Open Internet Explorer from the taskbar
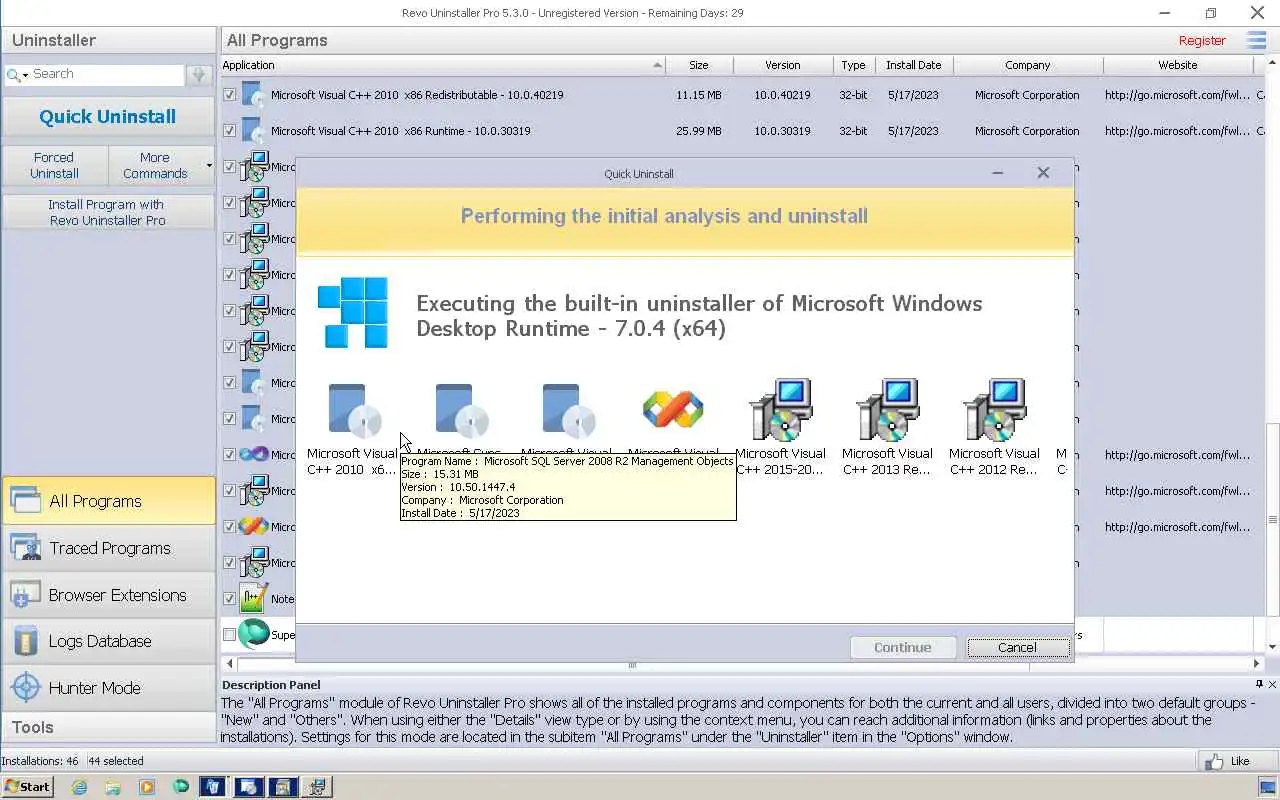The height and width of the screenshot is (800, 1280). pos(79,787)
